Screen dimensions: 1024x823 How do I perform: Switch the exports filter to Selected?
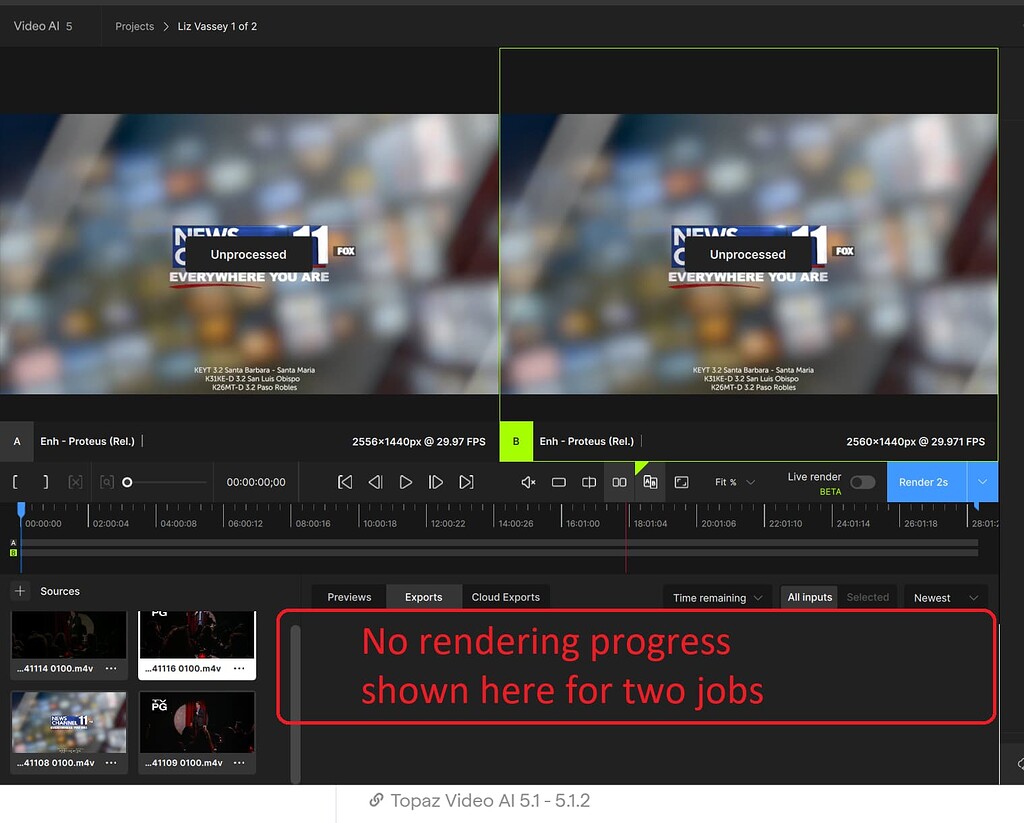click(867, 597)
